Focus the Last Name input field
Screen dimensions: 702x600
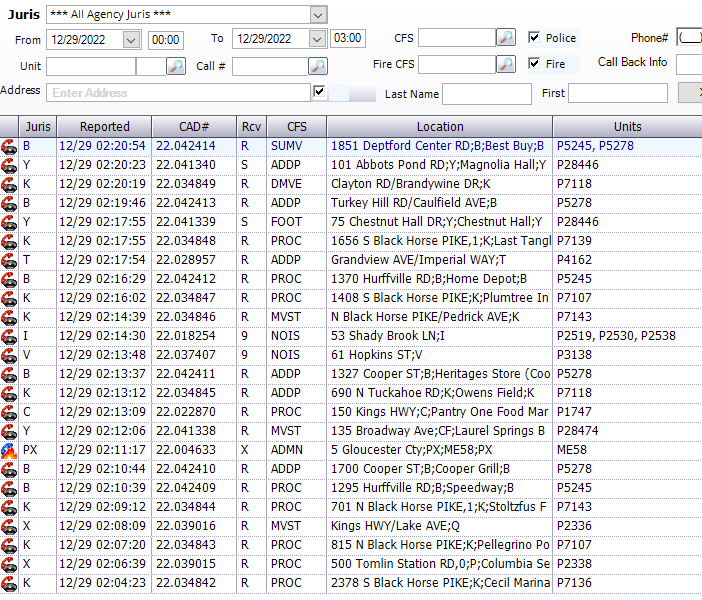click(x=487, y=94)
